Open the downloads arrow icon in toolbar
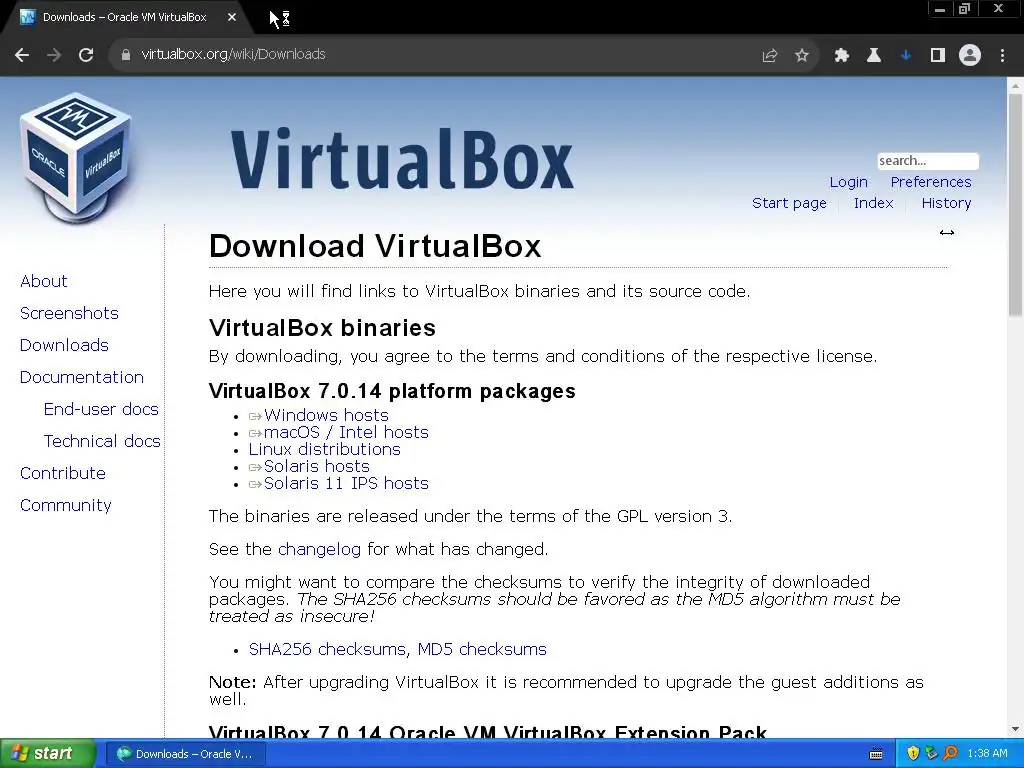 coord(906,56)
